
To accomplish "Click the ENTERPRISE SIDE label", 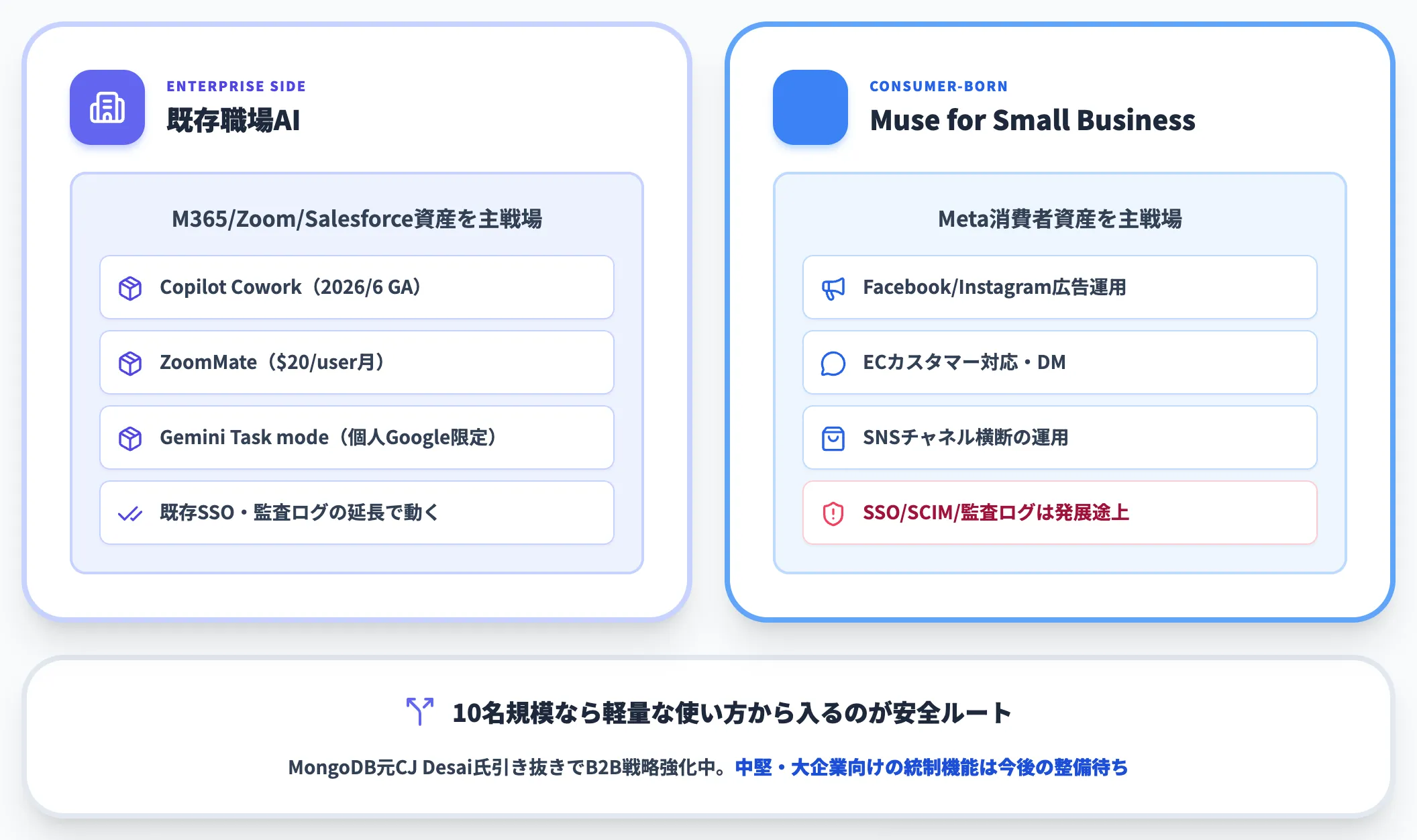I will tap(236, 86).
